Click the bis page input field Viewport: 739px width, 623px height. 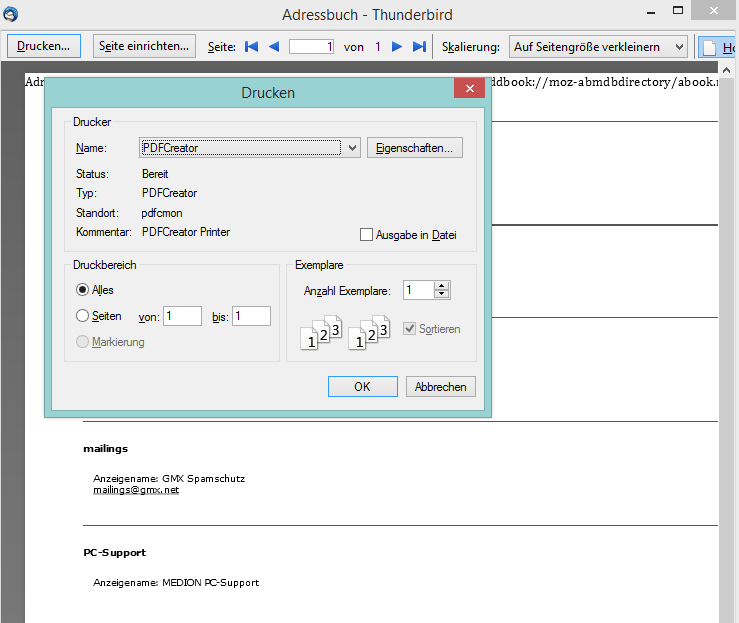pyautogui.click(x=251, y=316)
